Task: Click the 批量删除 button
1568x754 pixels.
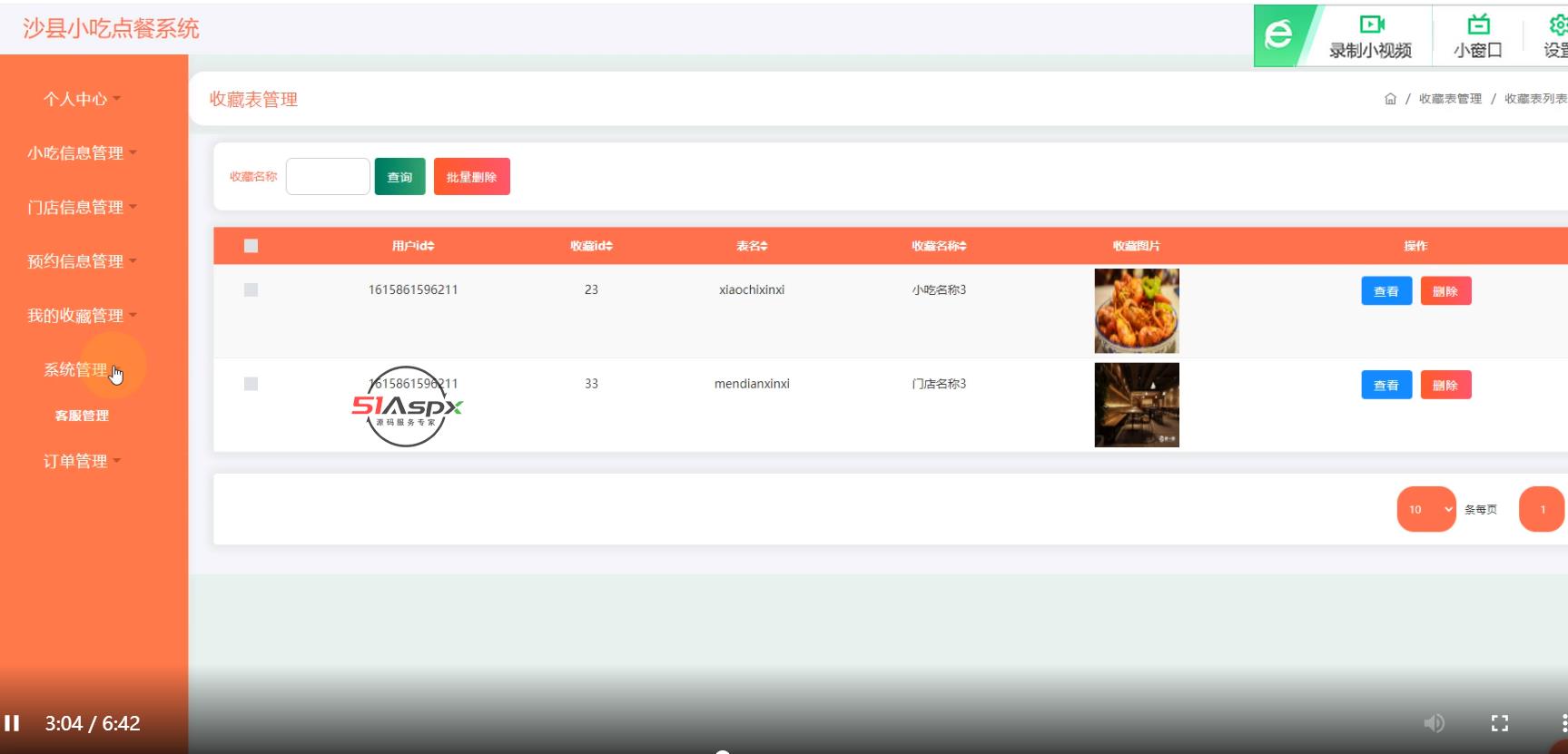Action: [472, 177]
